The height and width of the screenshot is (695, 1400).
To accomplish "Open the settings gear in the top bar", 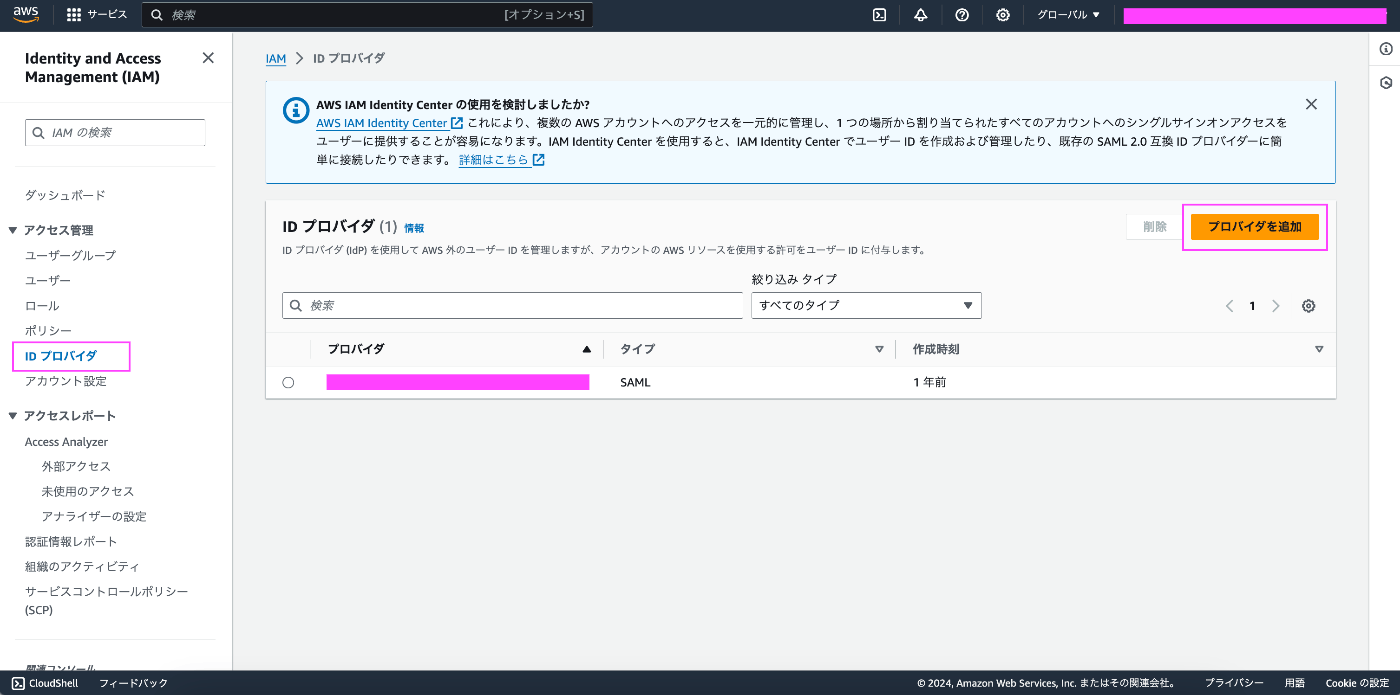I will 1003,15.
